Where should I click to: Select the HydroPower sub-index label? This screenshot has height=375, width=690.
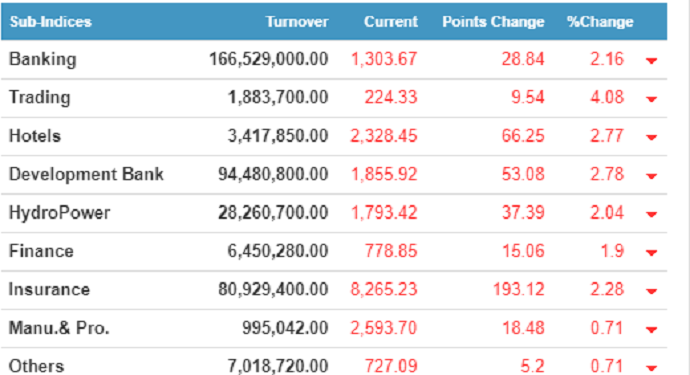point(59,213)
